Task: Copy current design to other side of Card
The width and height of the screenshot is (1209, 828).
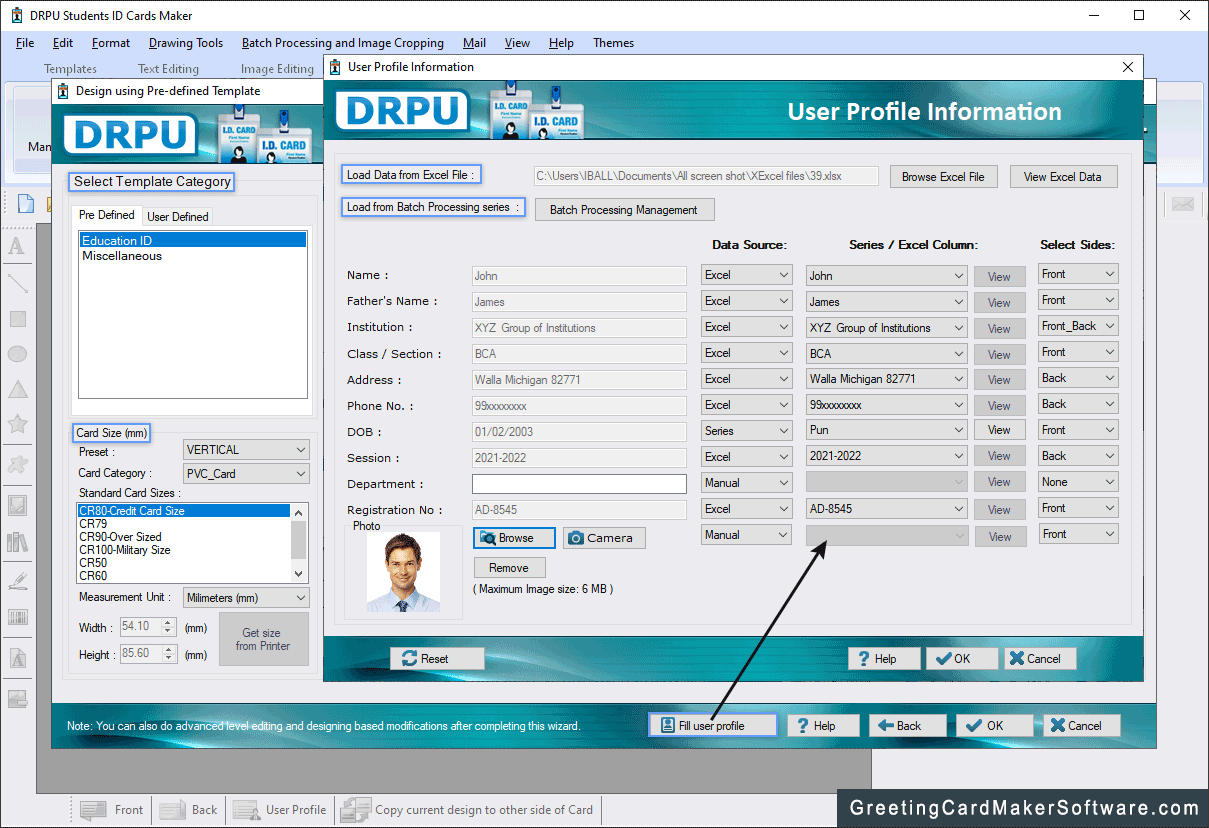Action: coord(468,810)
